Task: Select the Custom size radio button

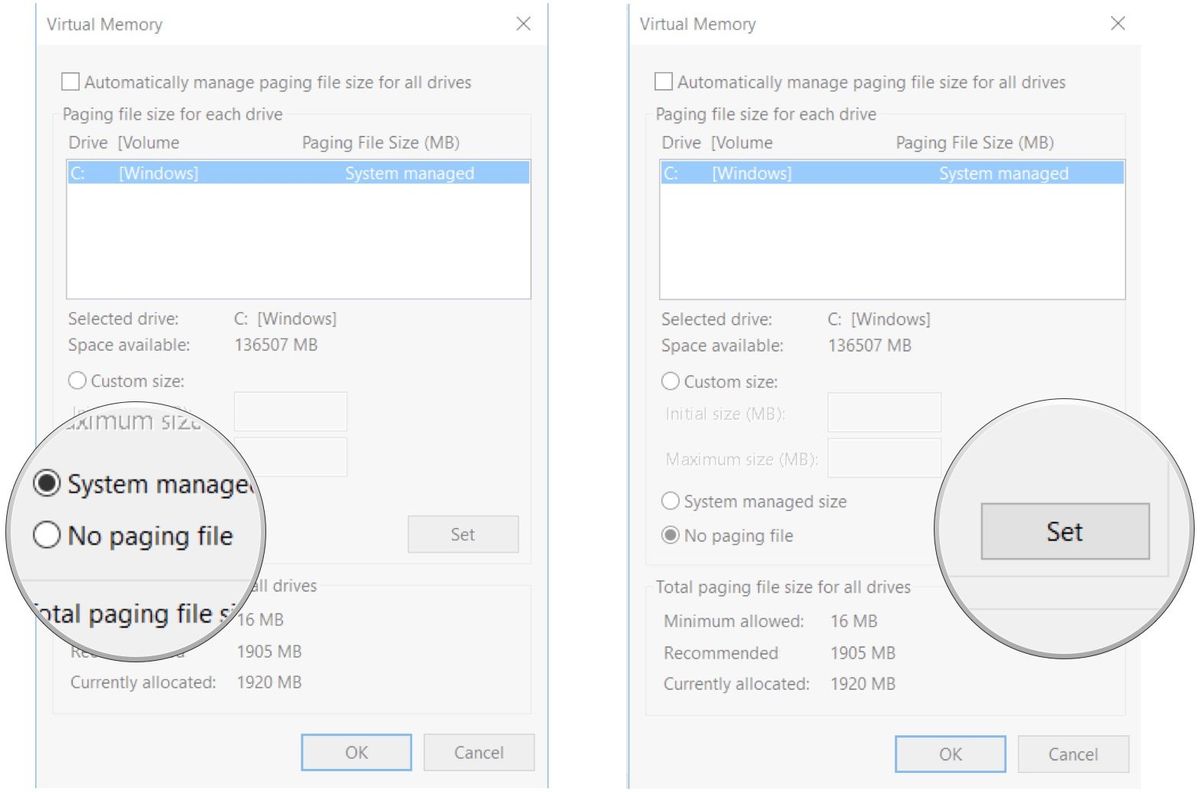Action: (78, 380)
